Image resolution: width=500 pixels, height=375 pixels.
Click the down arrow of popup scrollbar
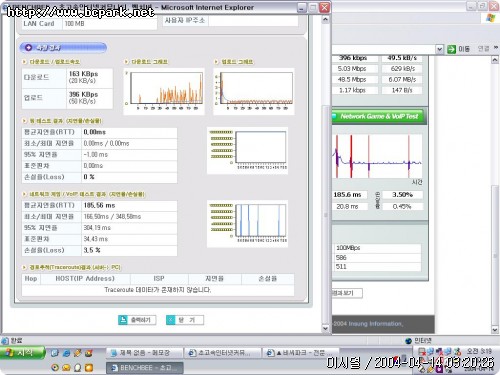pos(325,328)
